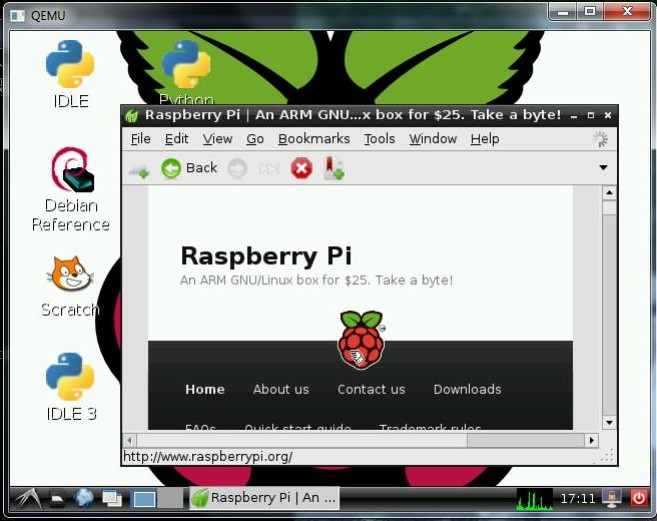
Task: Click the raspberry logo image
Action: coord(361,340)
